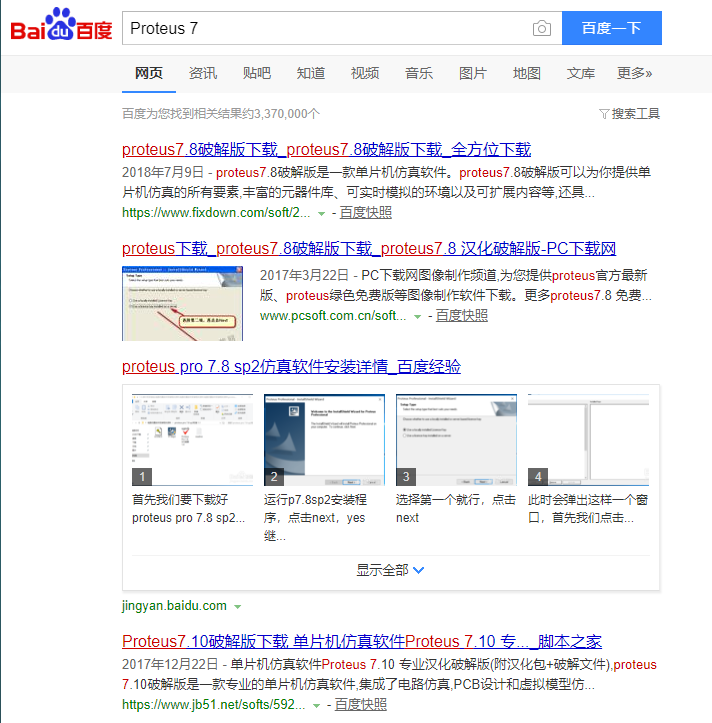The image size is (712, 723).
Task: Open 百度快照 for pcsoft.com.cn result
Action: click(x=462, y=316)
